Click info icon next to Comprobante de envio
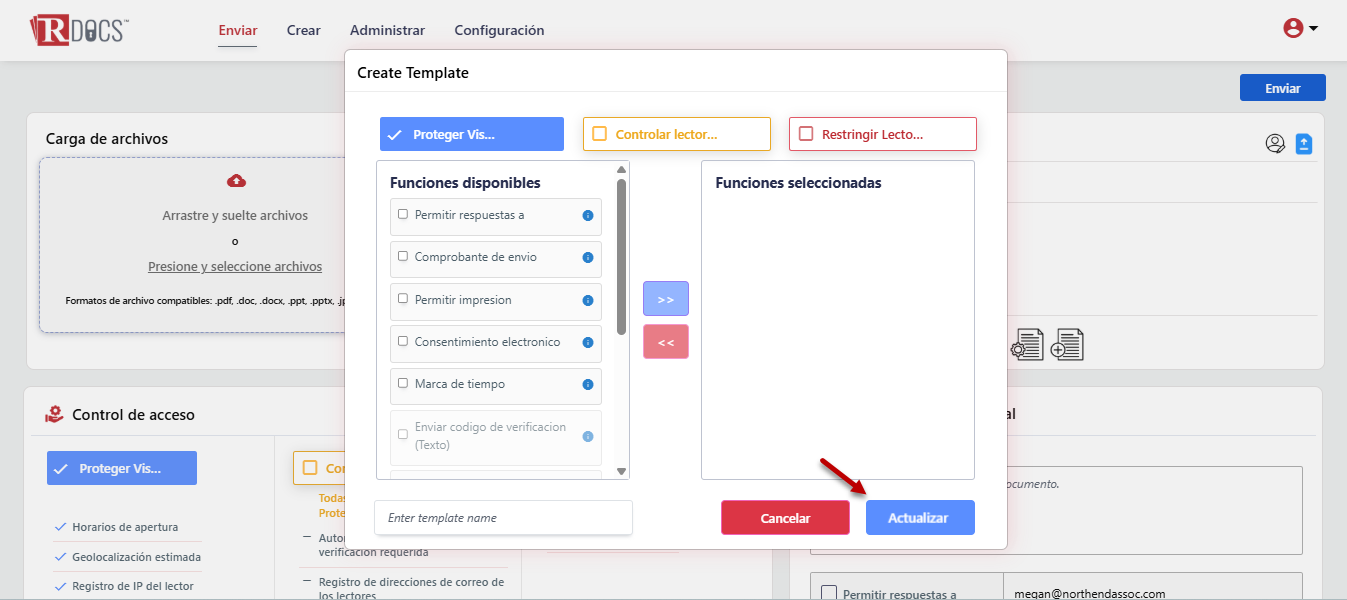The height and width of the screenshot is (600, 1347). 588,258
